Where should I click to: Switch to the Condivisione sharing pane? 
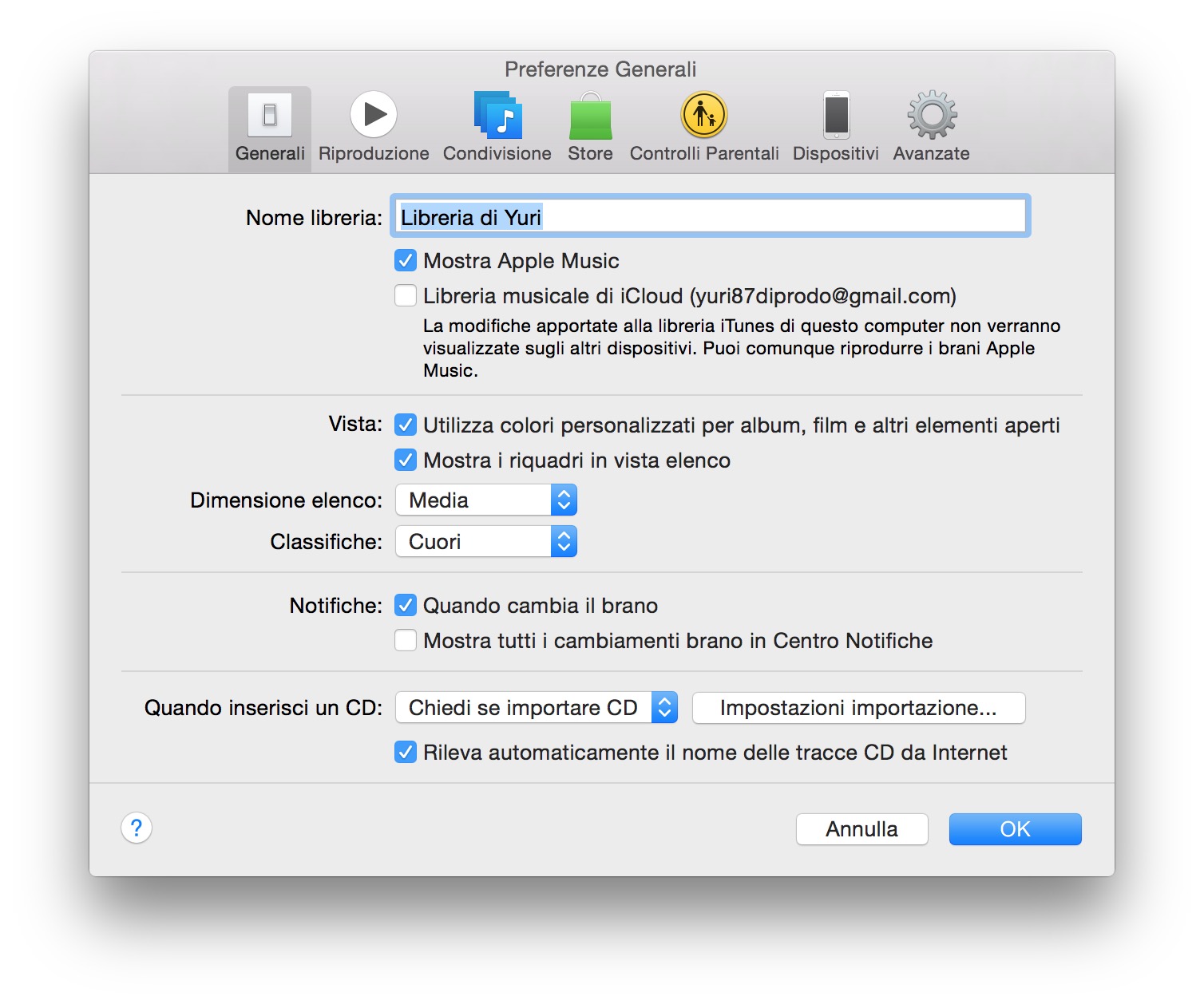497,128
